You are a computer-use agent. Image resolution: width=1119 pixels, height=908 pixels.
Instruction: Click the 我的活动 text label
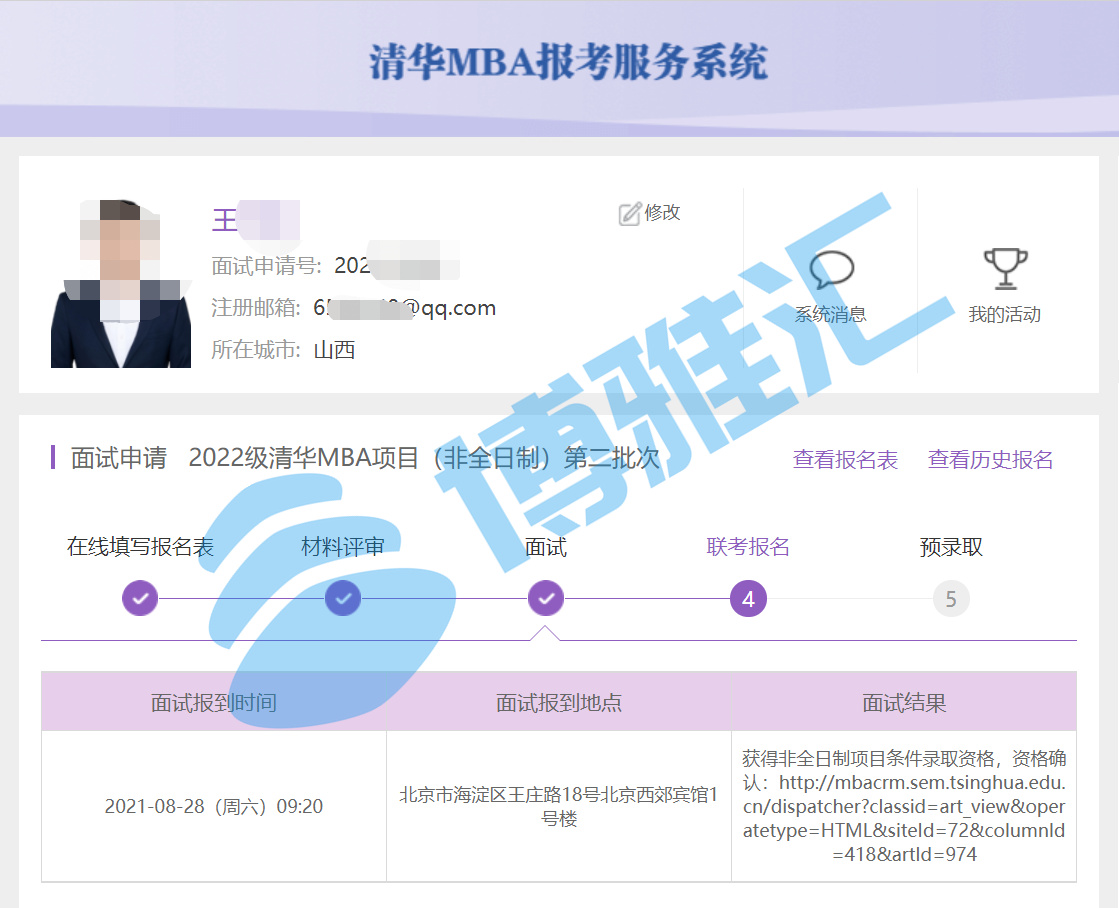click(1005, 314)
